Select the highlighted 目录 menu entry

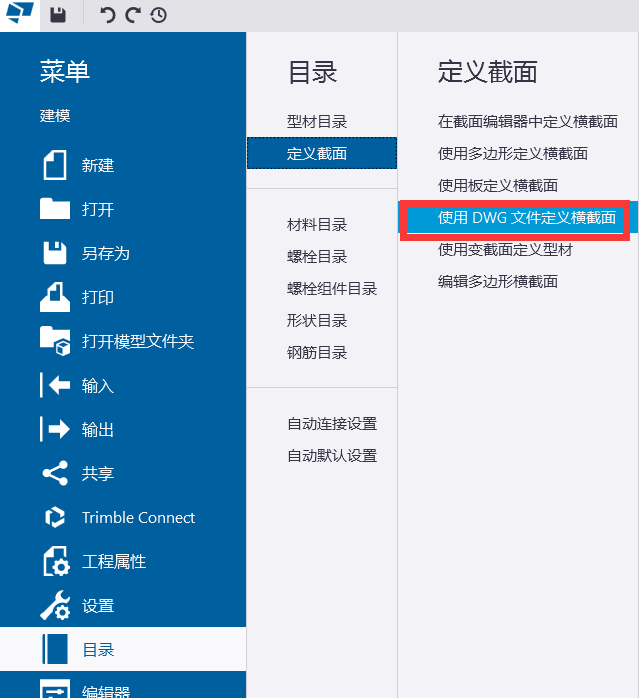click(123, 649)
